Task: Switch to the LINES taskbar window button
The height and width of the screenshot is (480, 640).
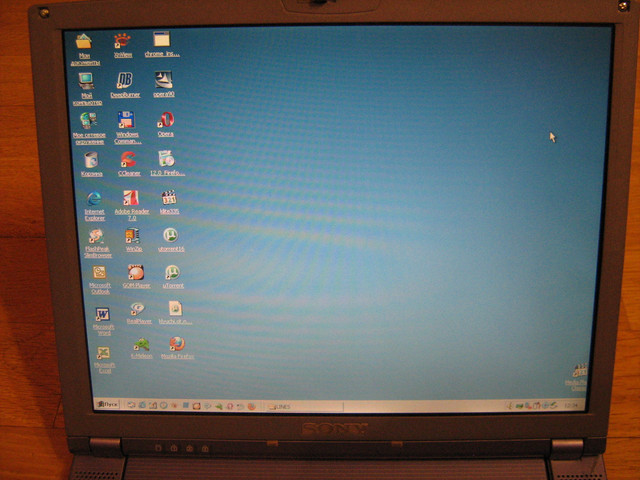Action: click(x=305, y=407)
